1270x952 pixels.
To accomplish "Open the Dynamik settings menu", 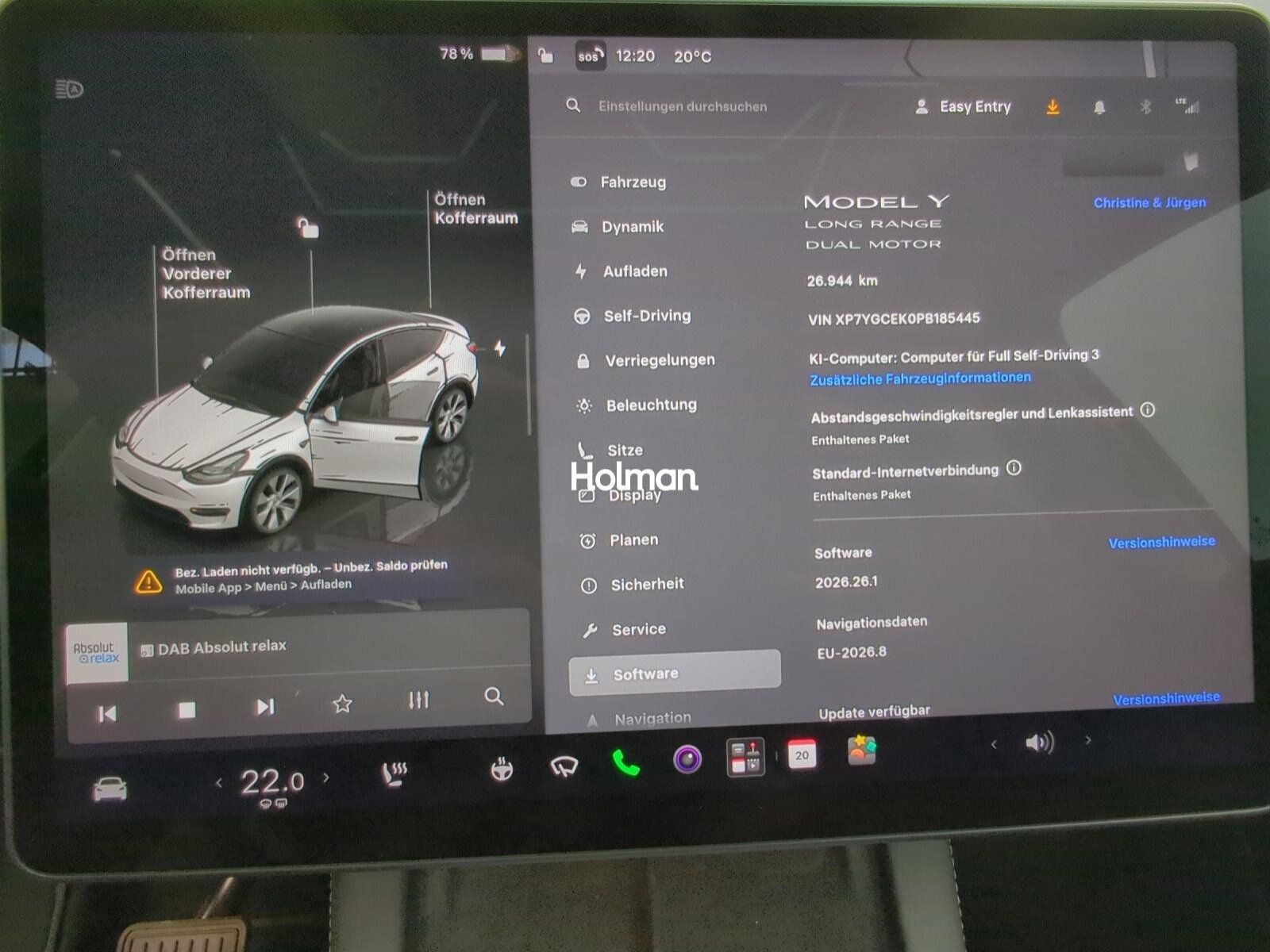I will point(618,227).
